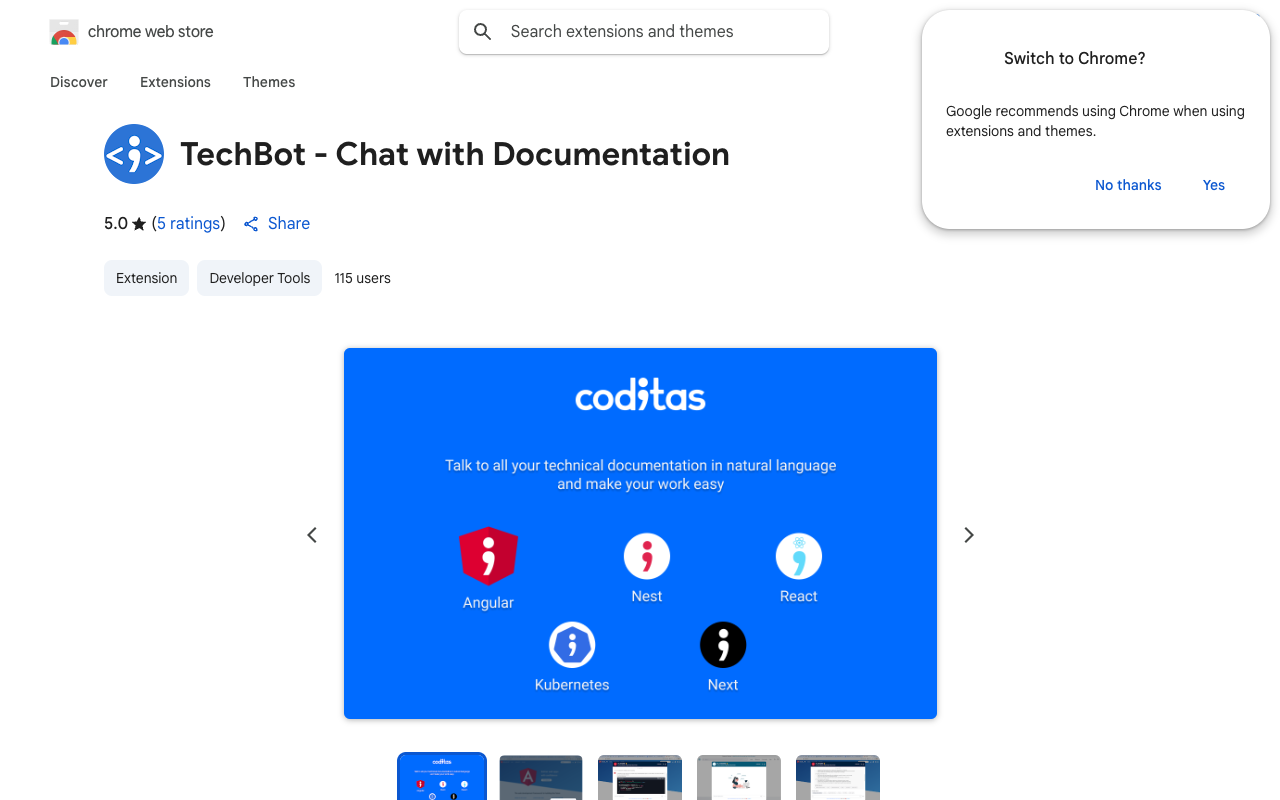Viewport: 1280px width, 800px height.
Task: Click the Extension category chip
Action: pyautogui.click(x=146, y=278)
